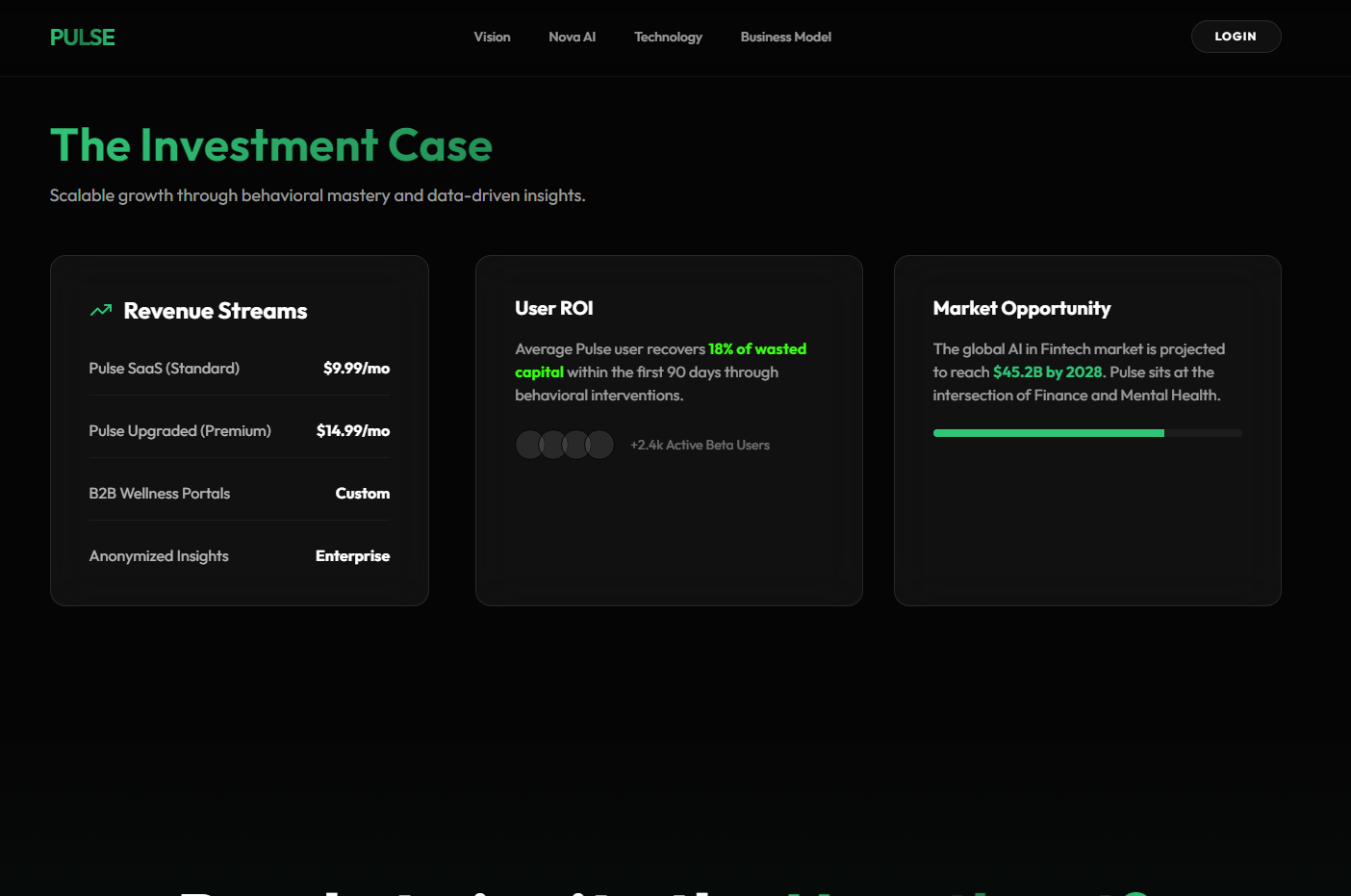Open the Vision nav item

coord(492,38)
